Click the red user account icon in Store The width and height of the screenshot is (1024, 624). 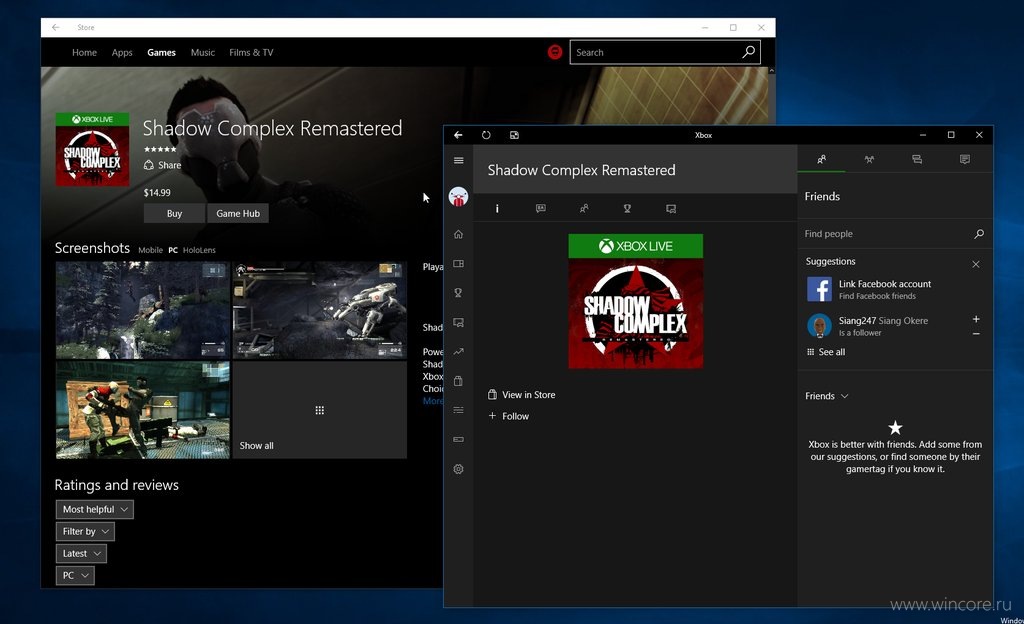click(554, 52)
